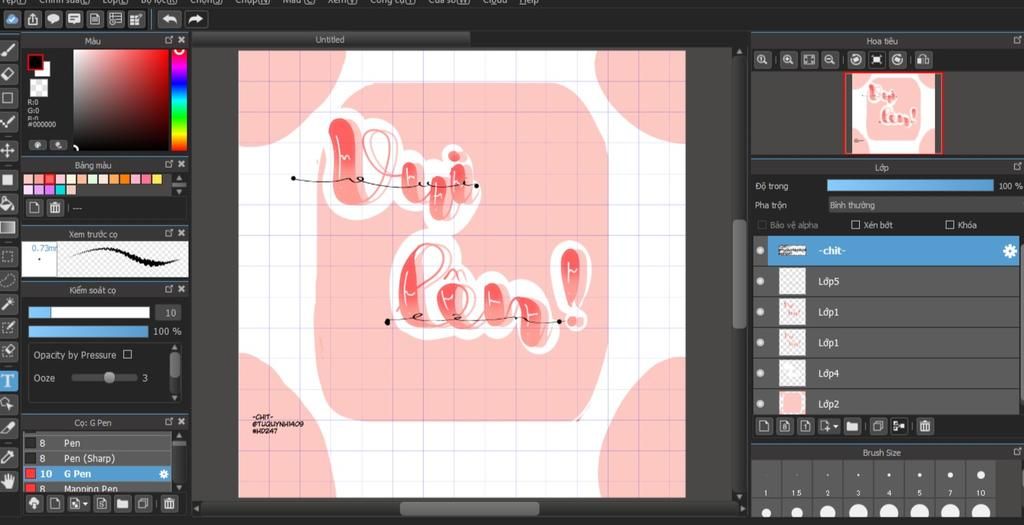Image resolution: width=1024 pixels, height=525 pixels.
Task: Select the Magic Wand tool
Action: pyautogui.click(x=8, y=303)
